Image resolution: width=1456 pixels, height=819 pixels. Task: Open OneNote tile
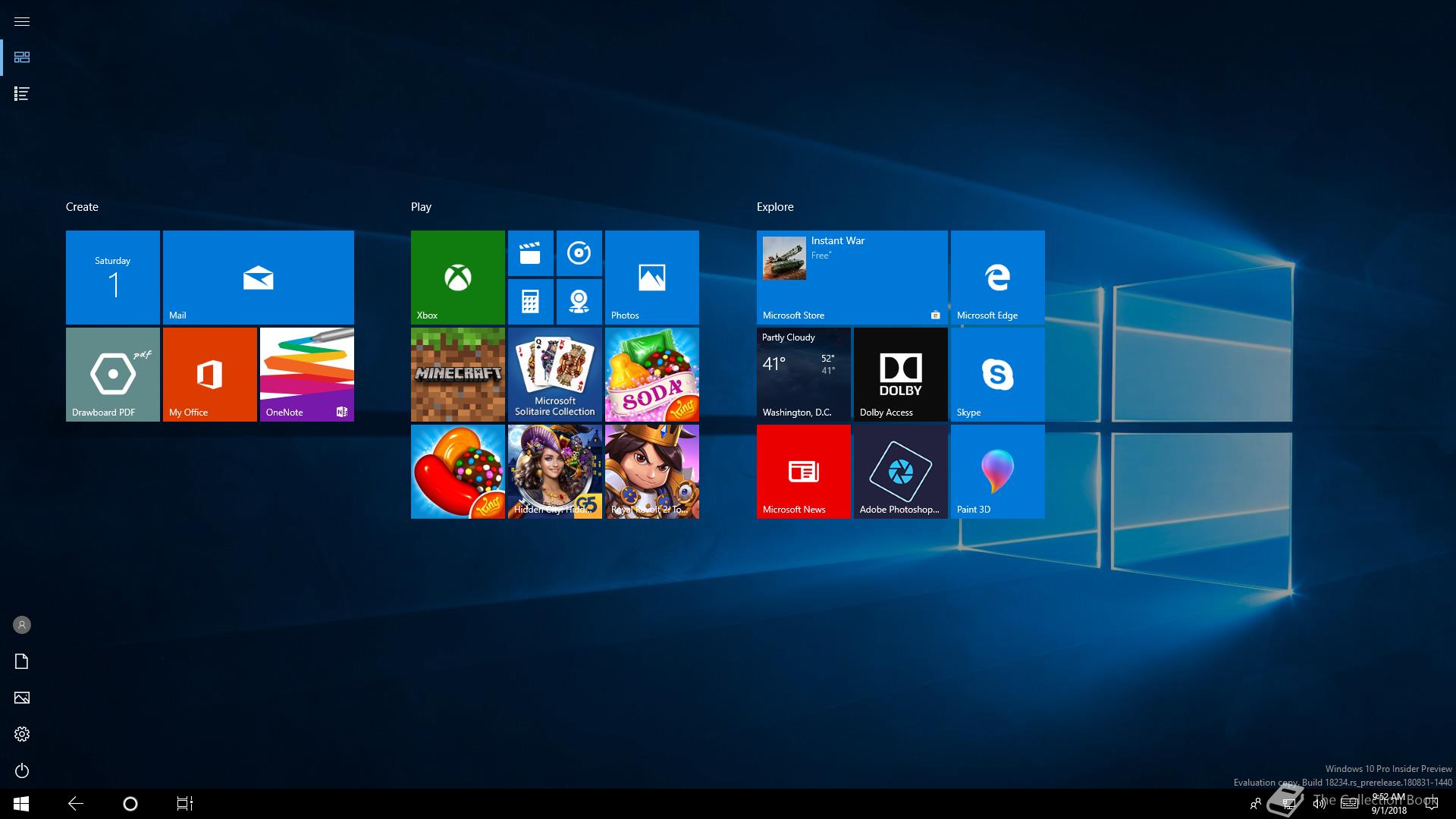[x=307, y=375]
